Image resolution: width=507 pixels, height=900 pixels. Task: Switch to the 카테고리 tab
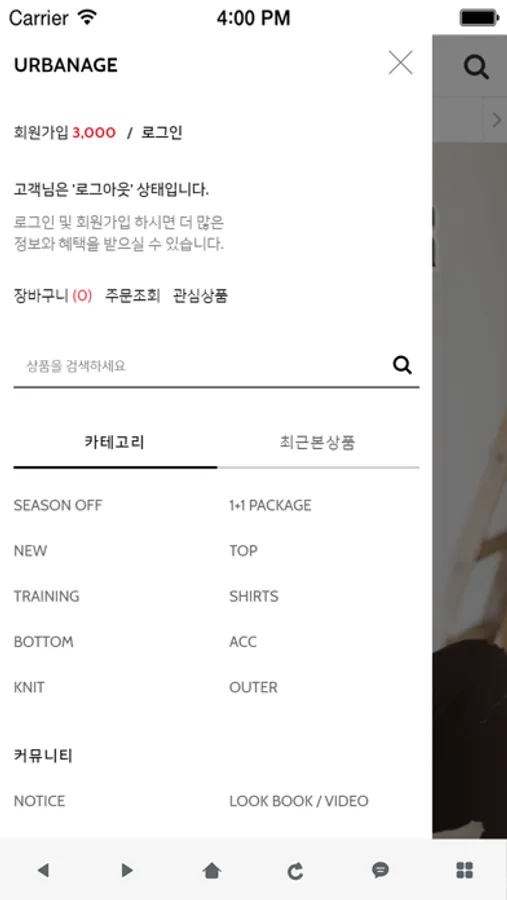click(115, 443)
